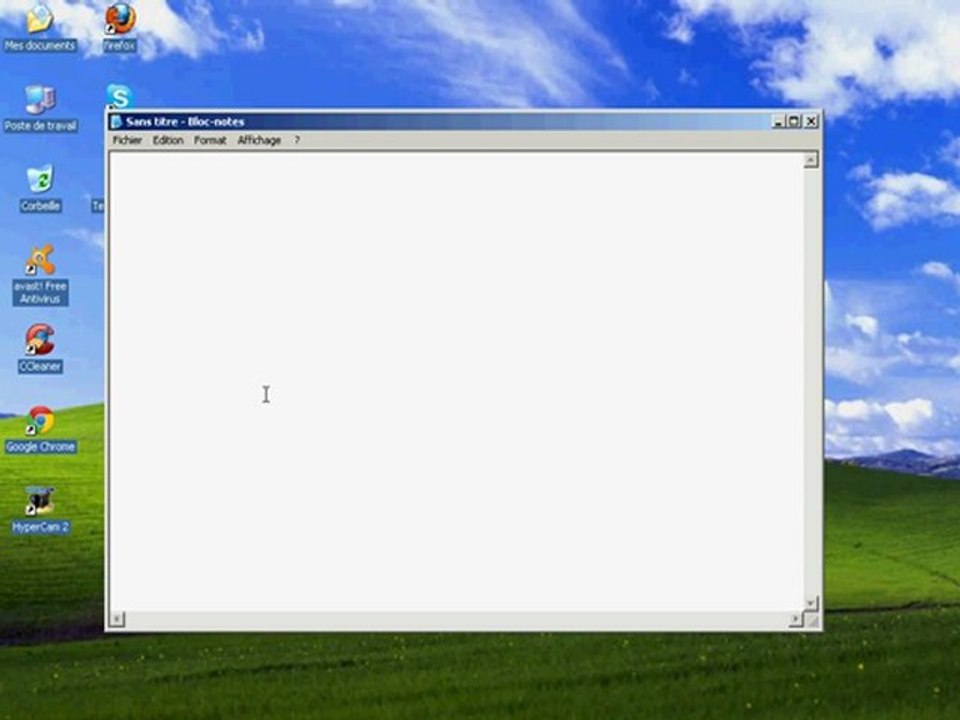Open the Fichier menu
The image size is (960, 720).
click(x=127, y=140)
